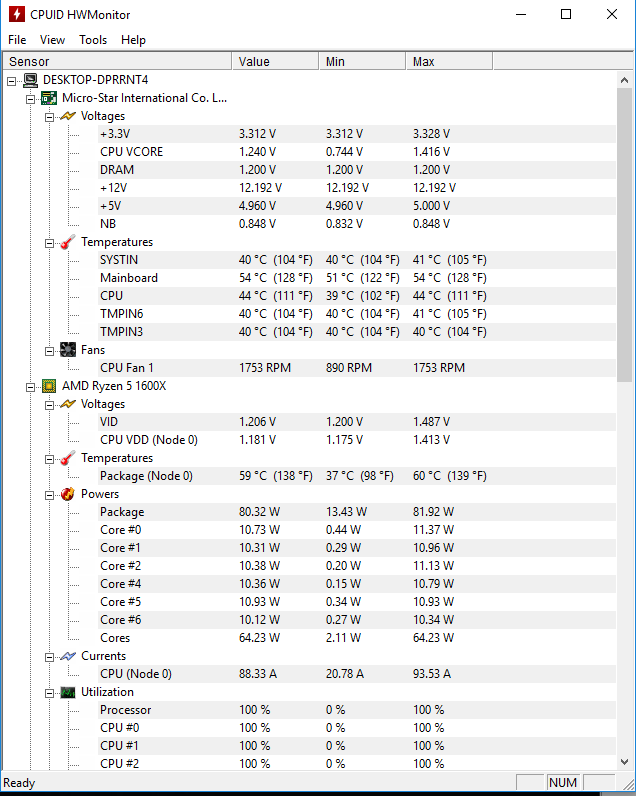
Task: Click the 80.32 W Package power value
Action: 259,512
